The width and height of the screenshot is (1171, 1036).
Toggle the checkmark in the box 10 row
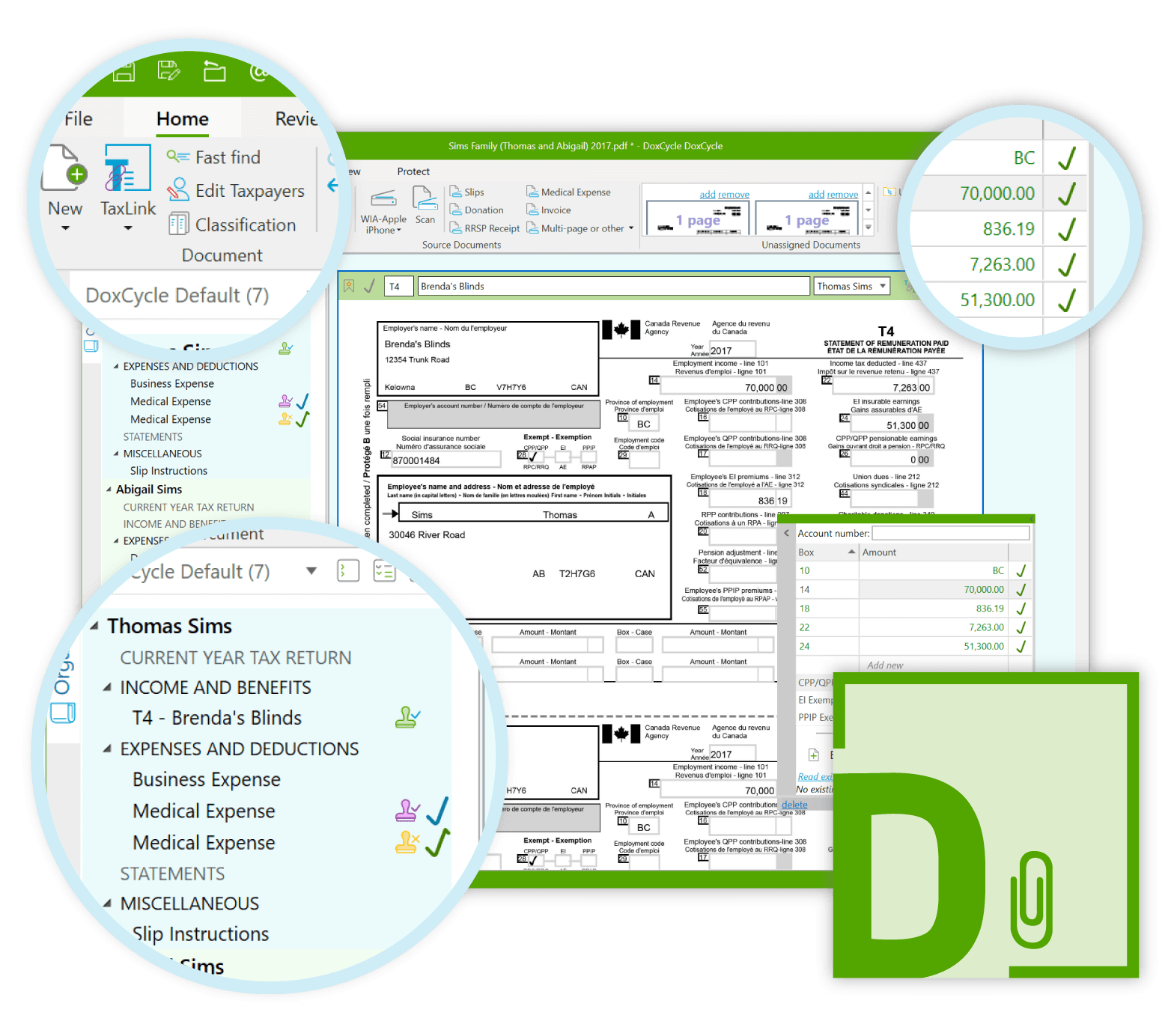1021,570
